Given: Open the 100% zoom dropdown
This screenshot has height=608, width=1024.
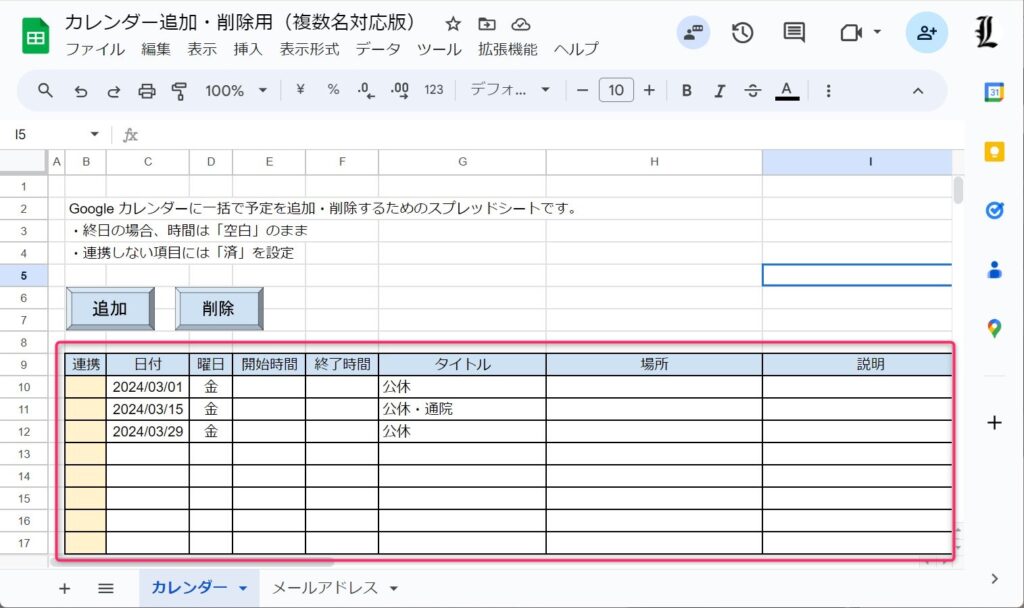Looking at the screenshot, I should [236, 91].
